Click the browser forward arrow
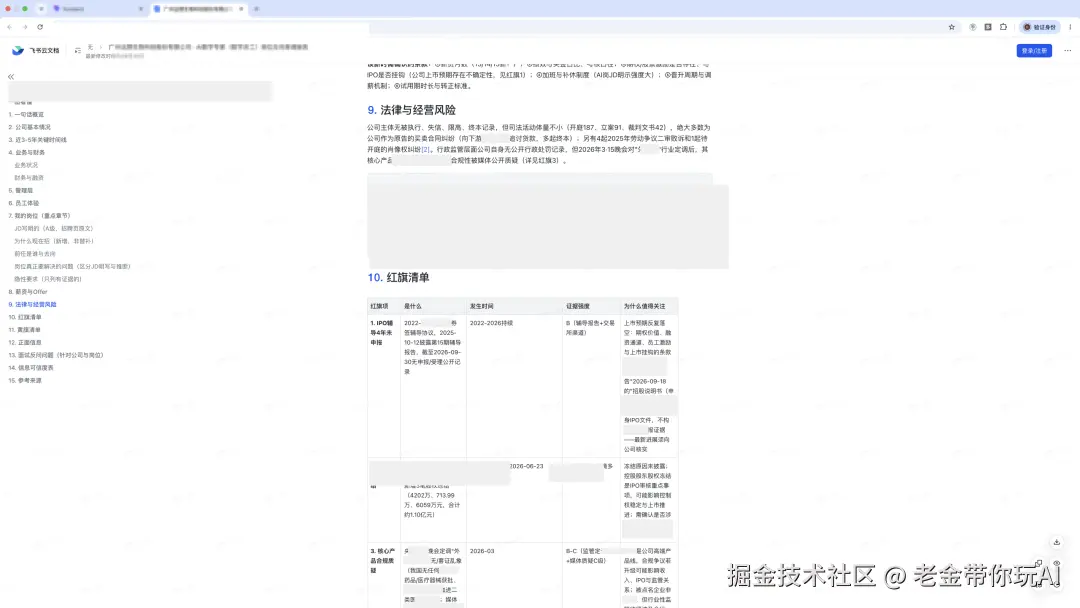The image size is (1080, 608). [25, 27]
